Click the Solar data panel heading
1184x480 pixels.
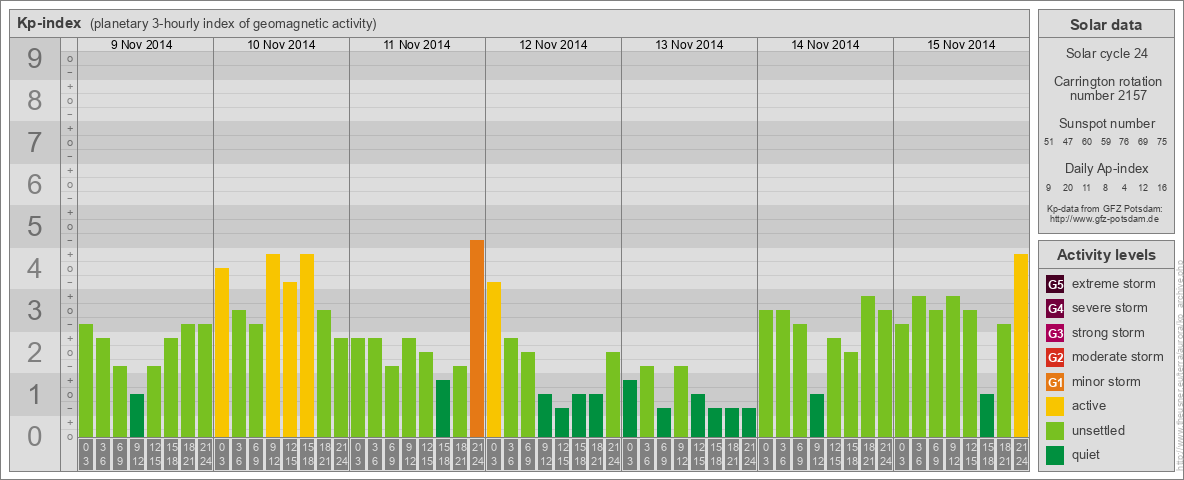click(1105, 25)
